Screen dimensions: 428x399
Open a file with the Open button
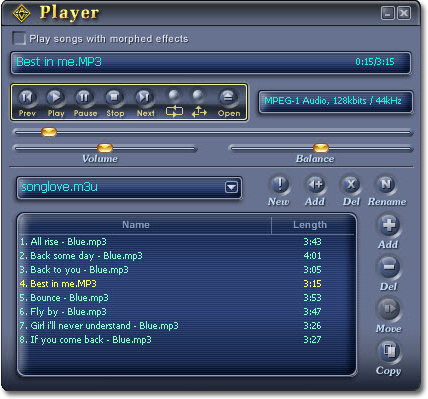coord(228,97)
